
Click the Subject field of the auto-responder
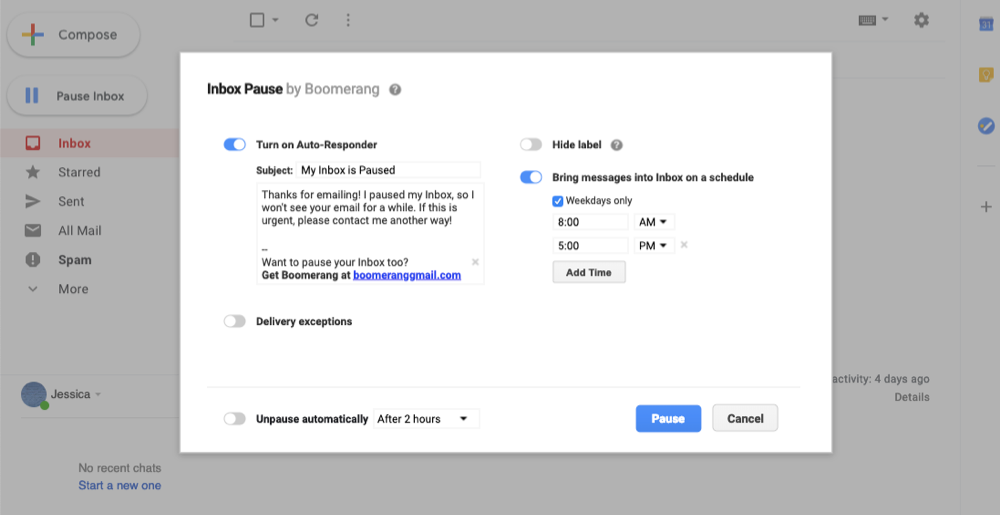(x=388, y=170)
